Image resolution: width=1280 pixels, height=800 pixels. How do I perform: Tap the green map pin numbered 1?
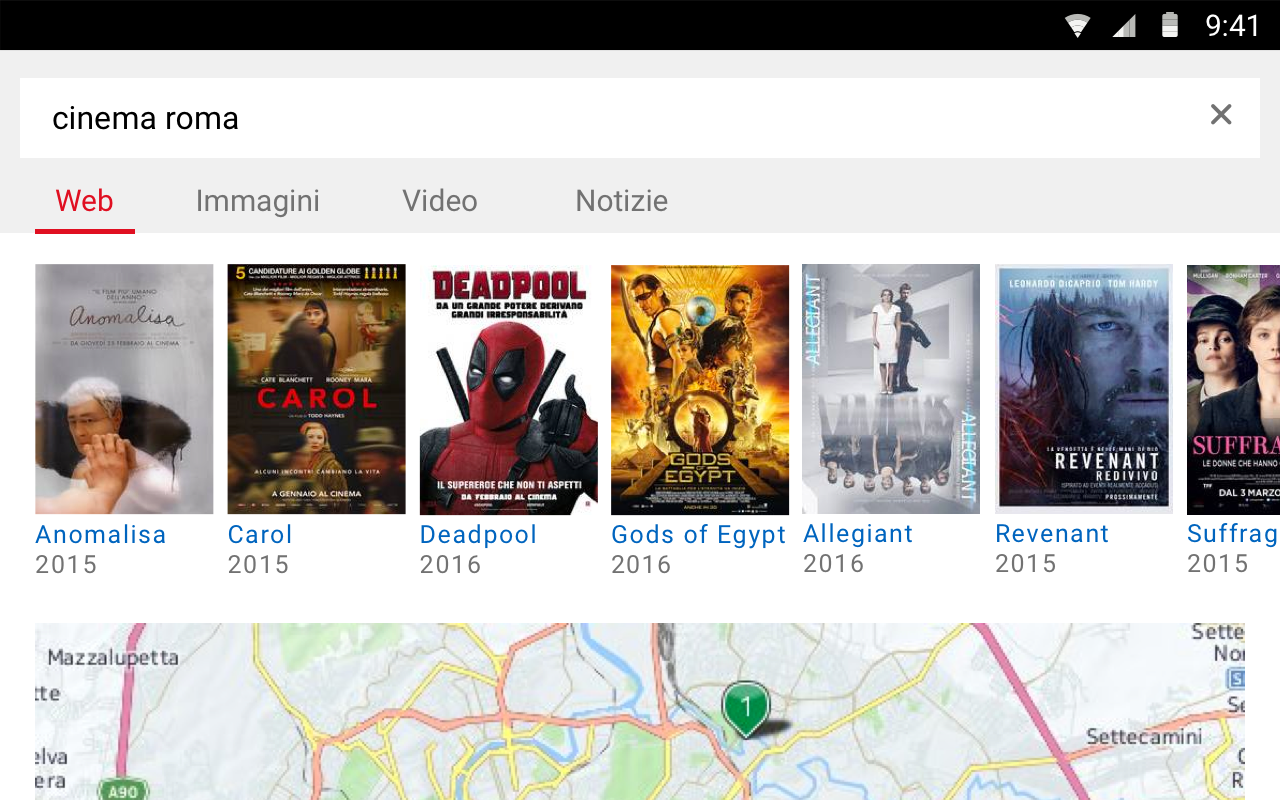point(745,709)
